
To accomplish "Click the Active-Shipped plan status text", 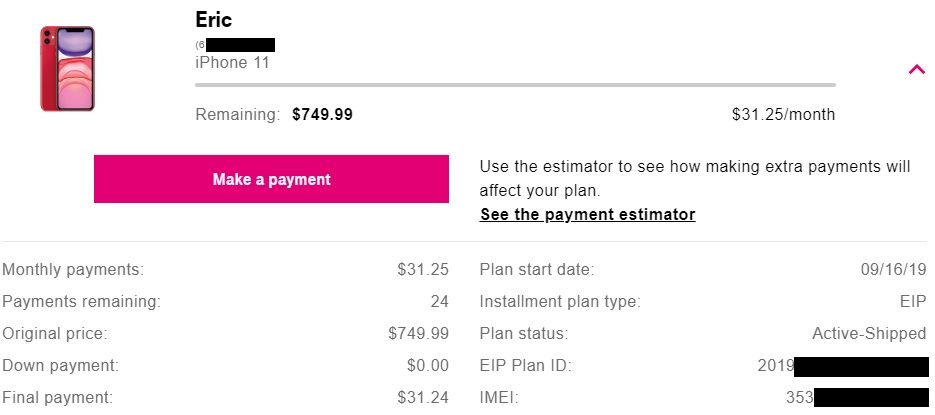I will [x=869, y=333].
